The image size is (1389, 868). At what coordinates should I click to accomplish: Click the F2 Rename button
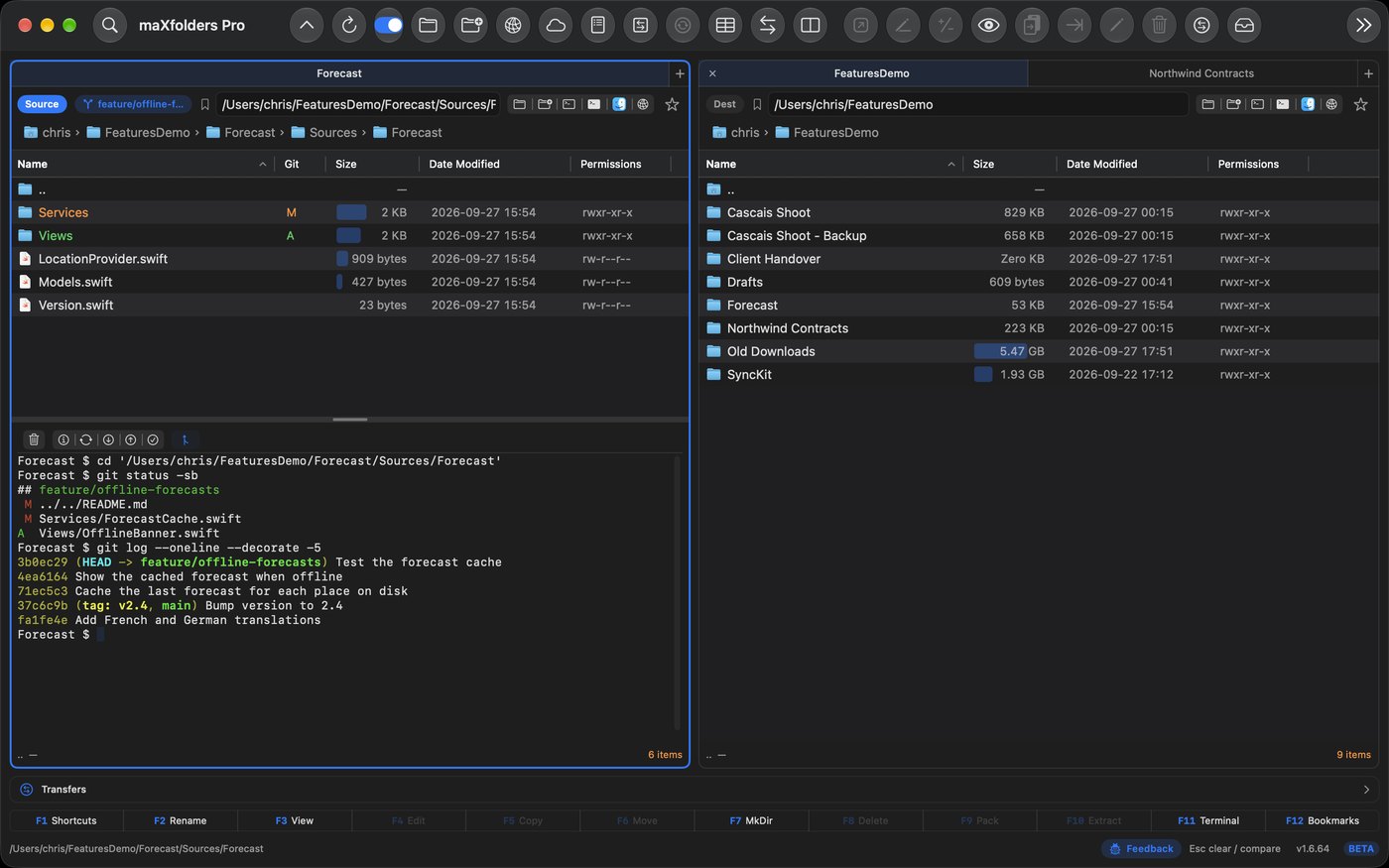[181, 820]
